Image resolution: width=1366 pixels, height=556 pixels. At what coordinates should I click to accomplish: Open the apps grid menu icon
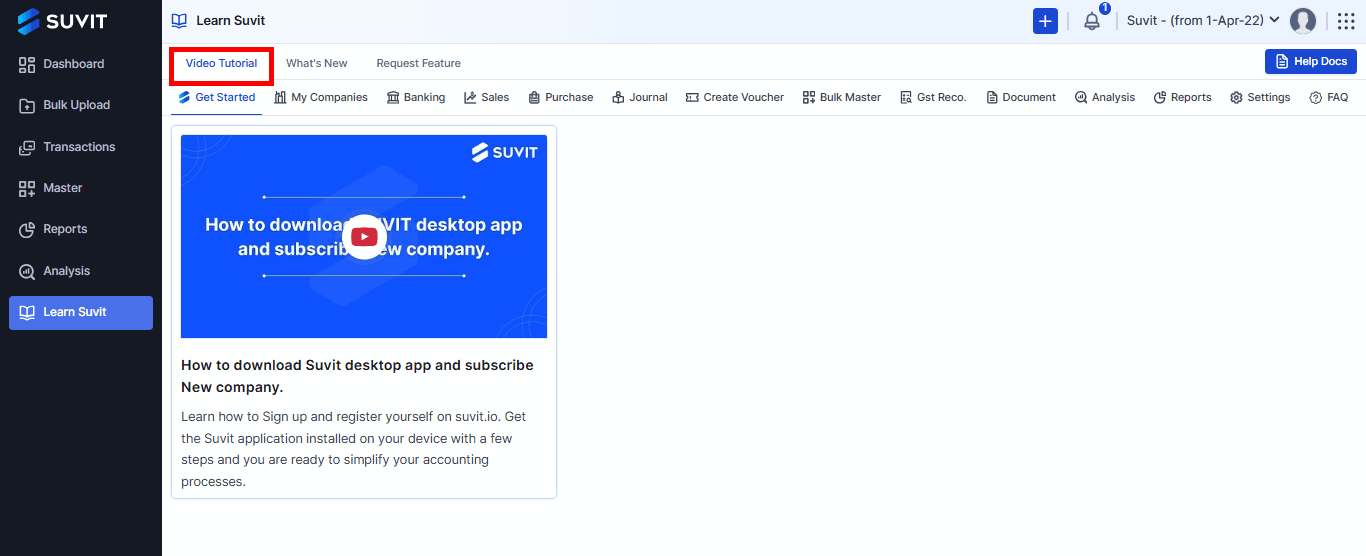(1346, 21)
